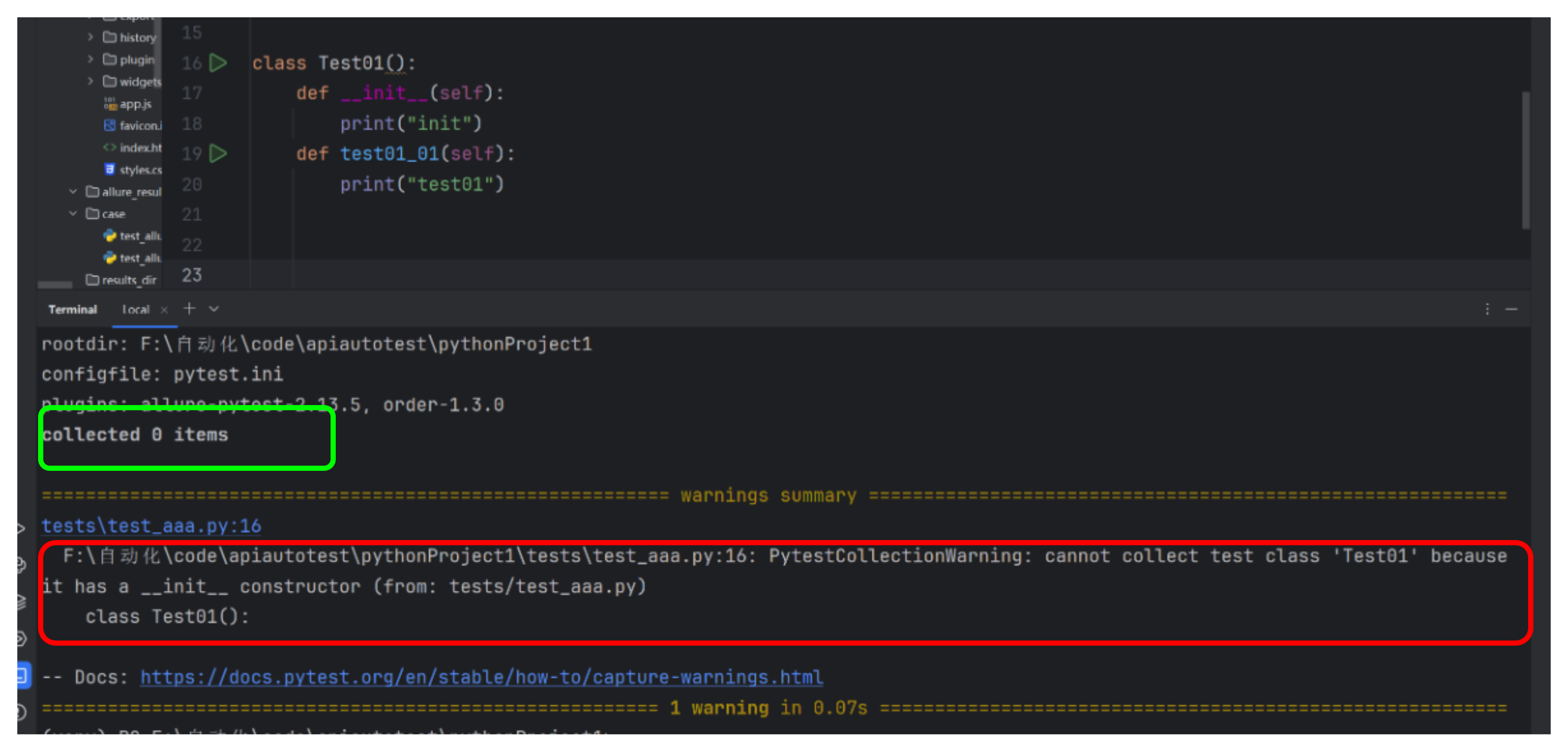Screen dimensions: 1568x753
Task: Close the Local terminal tab
Action: click(164, 310)
